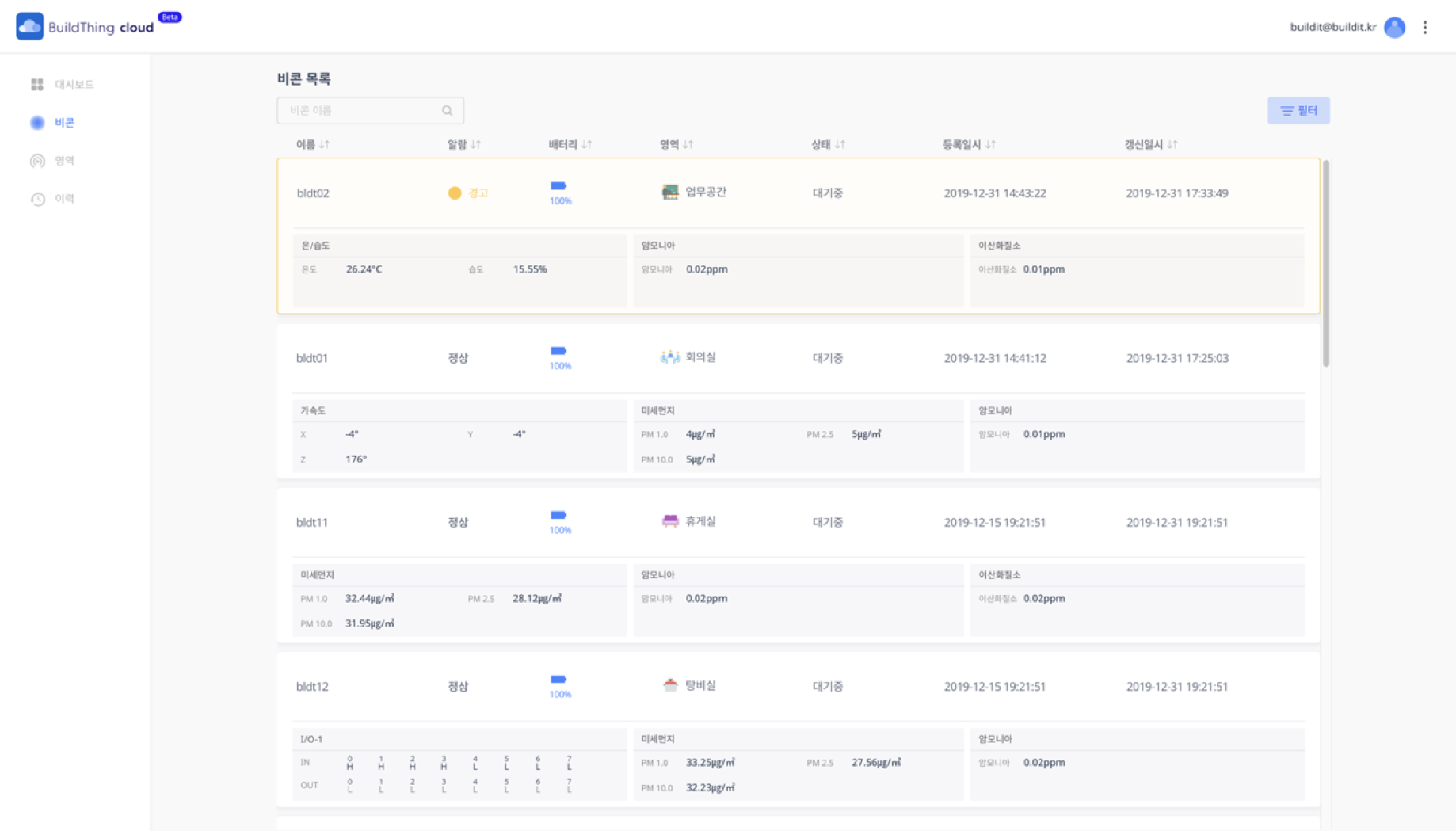Click the history clock icon in sidebar

37,199
